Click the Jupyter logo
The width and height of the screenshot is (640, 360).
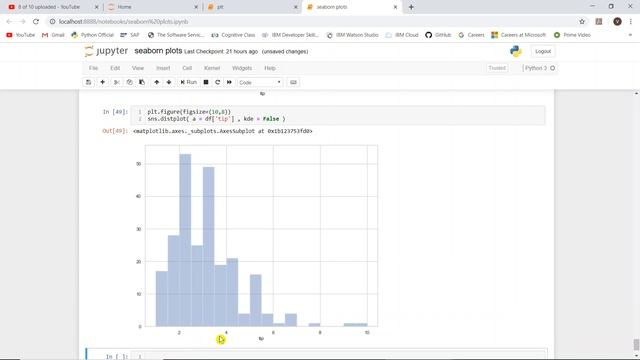click(106, 51)
